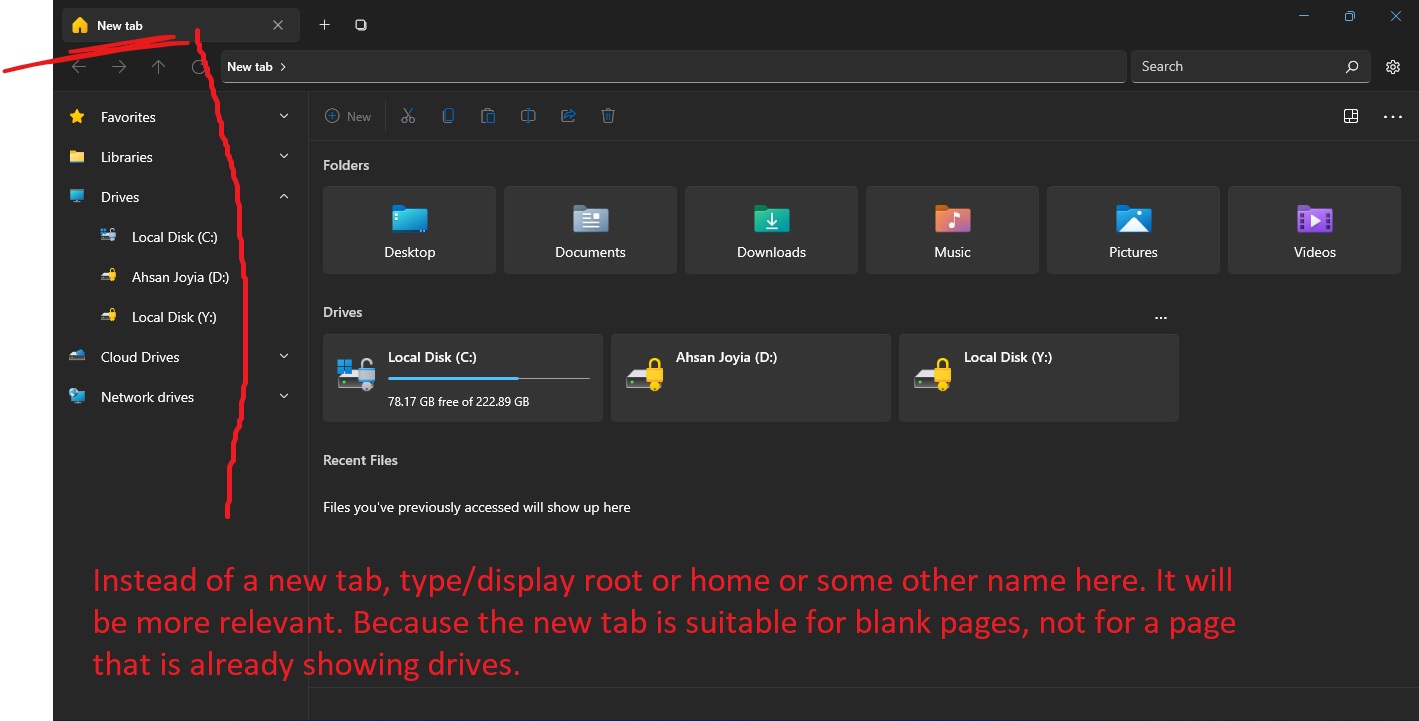Select the Cut tool in the toolbar
The image size is (1419, 721).
pos(408,115)
